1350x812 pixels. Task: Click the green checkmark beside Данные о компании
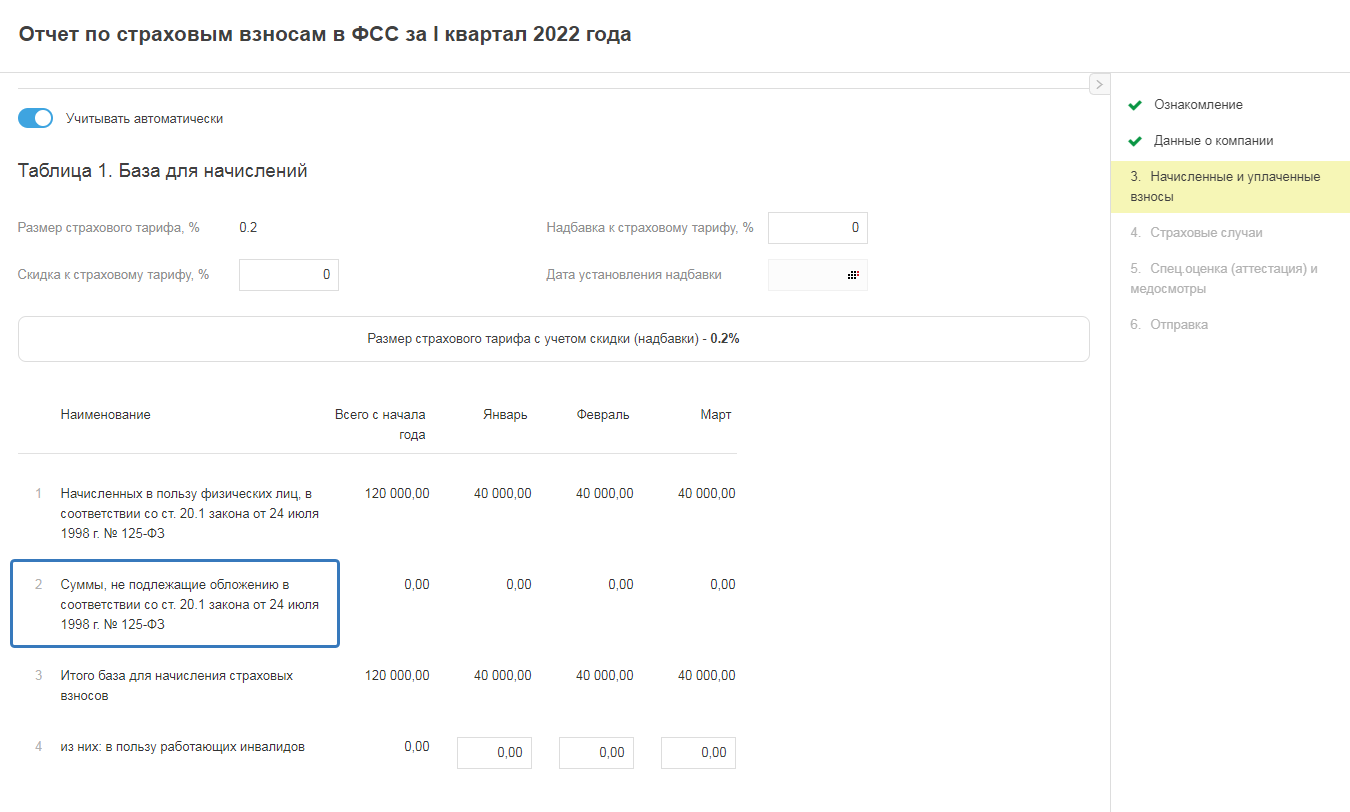[x=1135, y=141]
